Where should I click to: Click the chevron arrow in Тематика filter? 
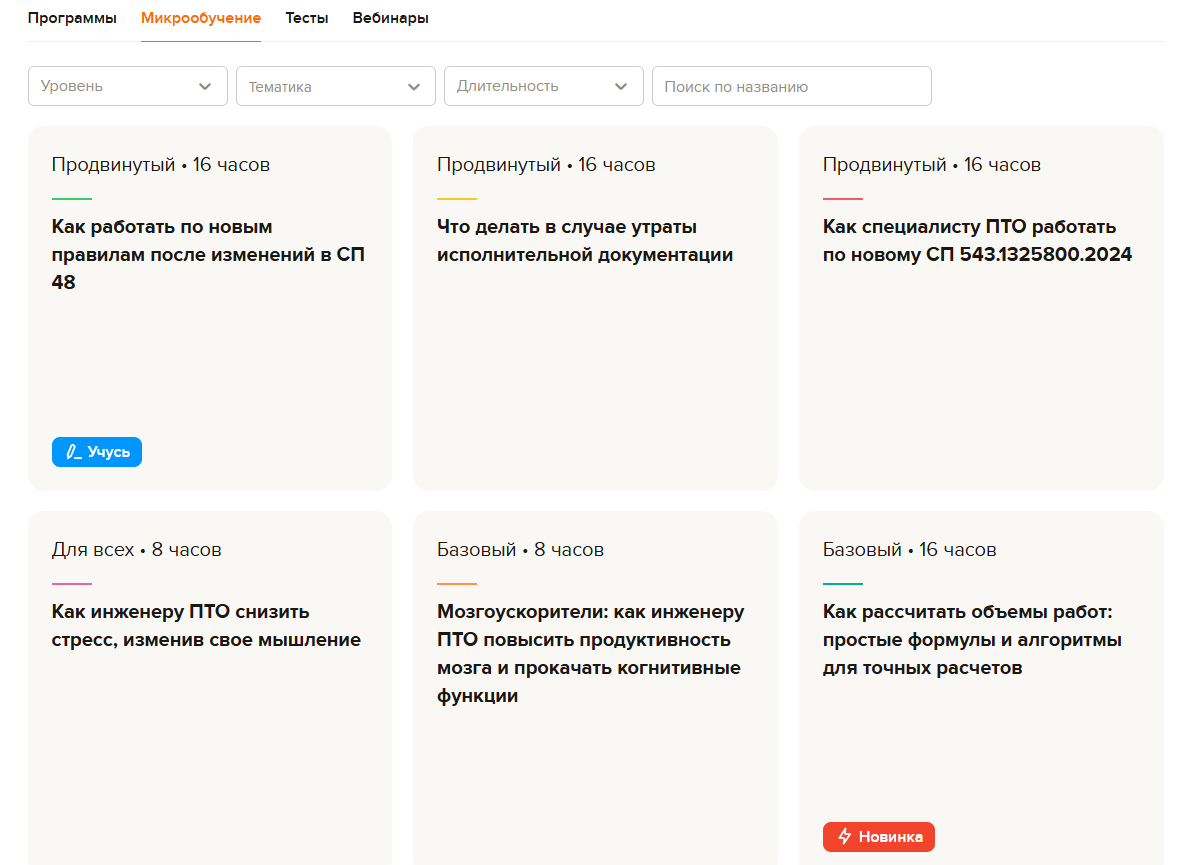pyautogui.click(x=414, y=87)
